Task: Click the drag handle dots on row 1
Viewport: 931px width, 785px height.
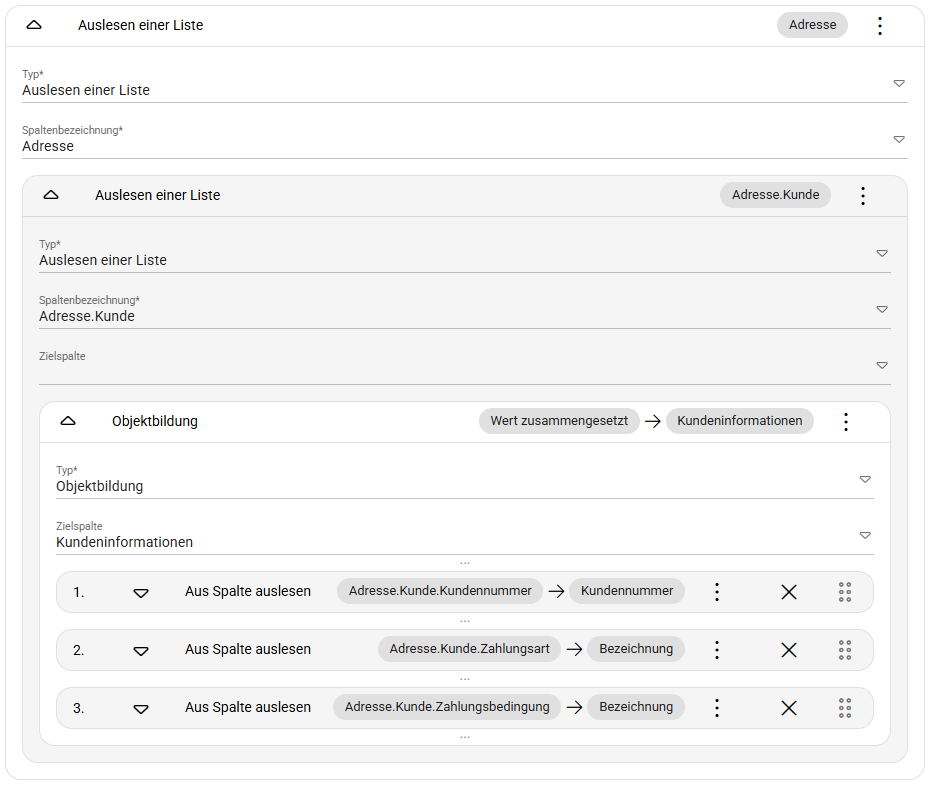Action: pos(845,591)
